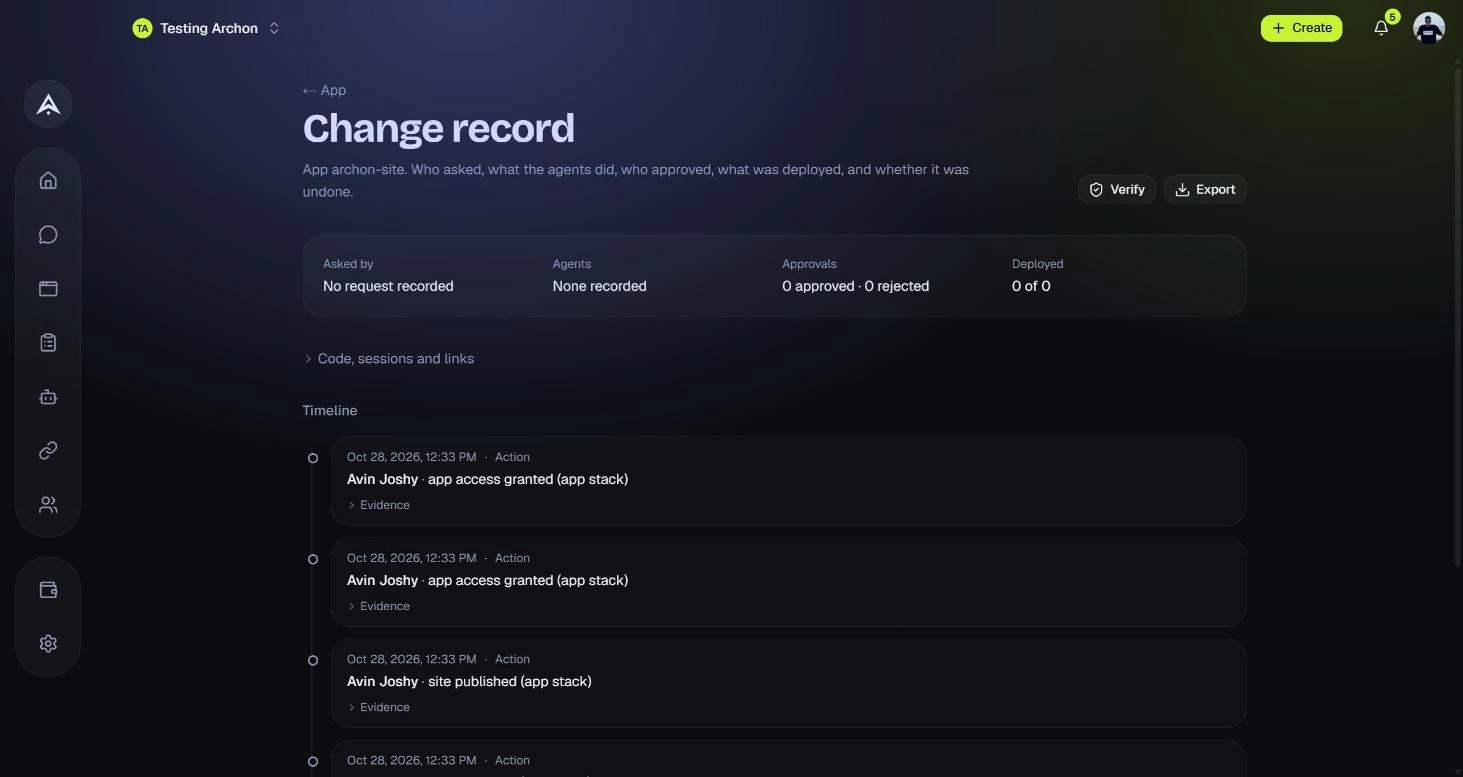Click 'Avin Joshy · site published (app stack)' text
Screen dimensions: 1463x777
(x=469, y=682)
